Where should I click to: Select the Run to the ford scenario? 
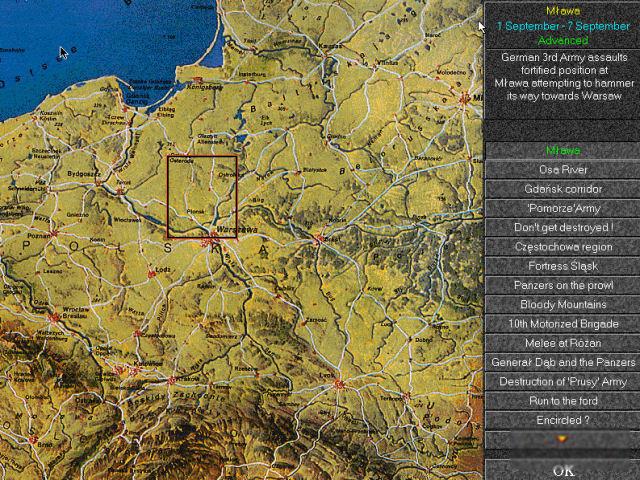(563, 400)
